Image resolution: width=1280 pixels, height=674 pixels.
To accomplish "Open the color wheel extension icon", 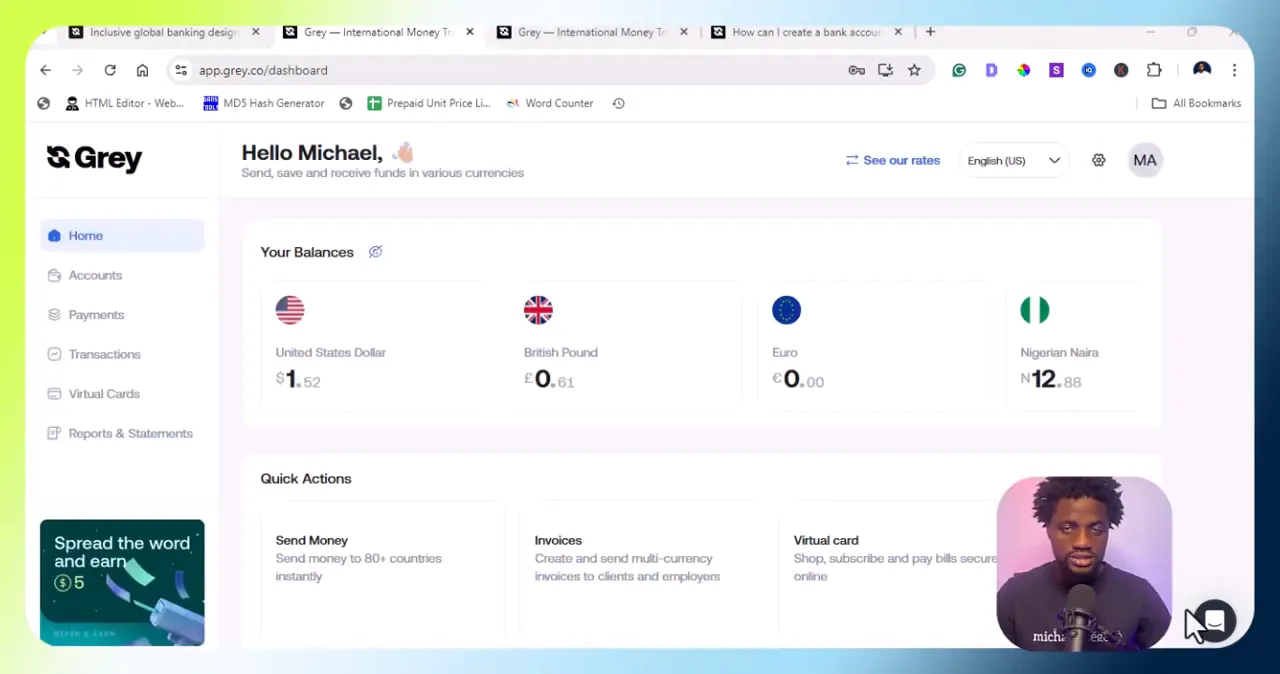I will (1024, 70).
